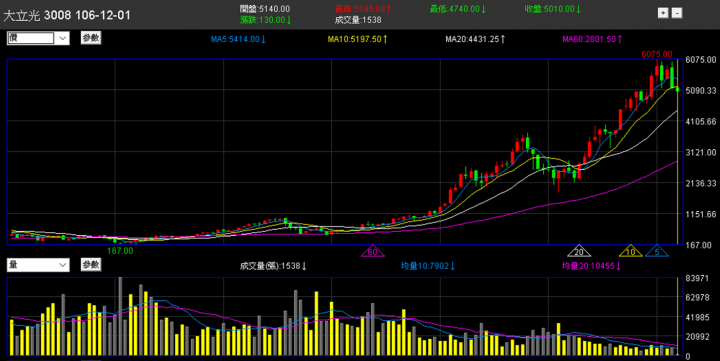Click the MA20:4431.25 legend label
The width and height of the screenshot is (720, 361).
click(x=475, y=39)
